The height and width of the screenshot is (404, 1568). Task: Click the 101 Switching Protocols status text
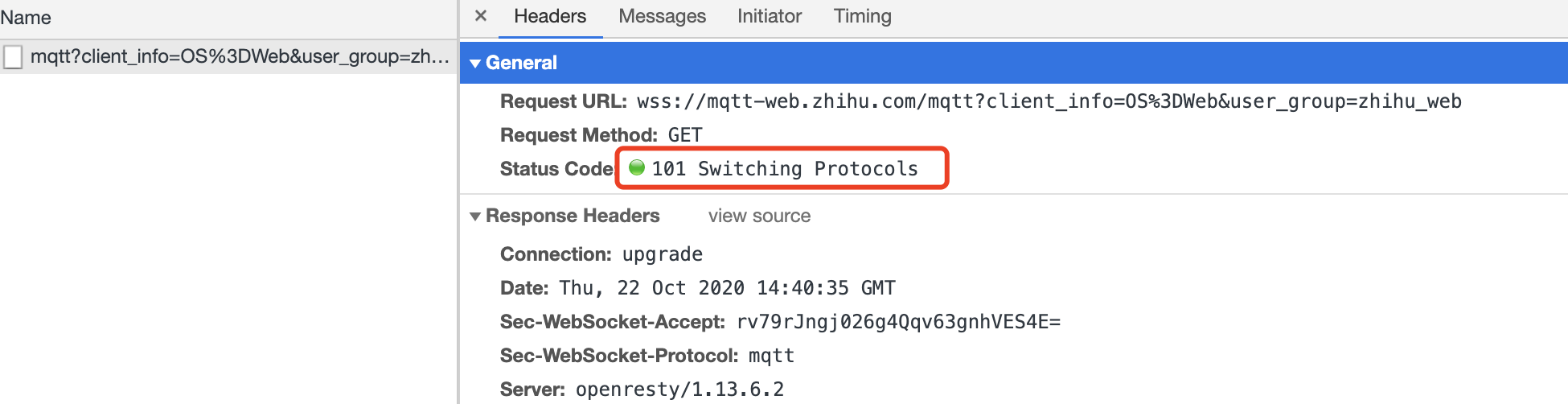click(x=785, y=169)
